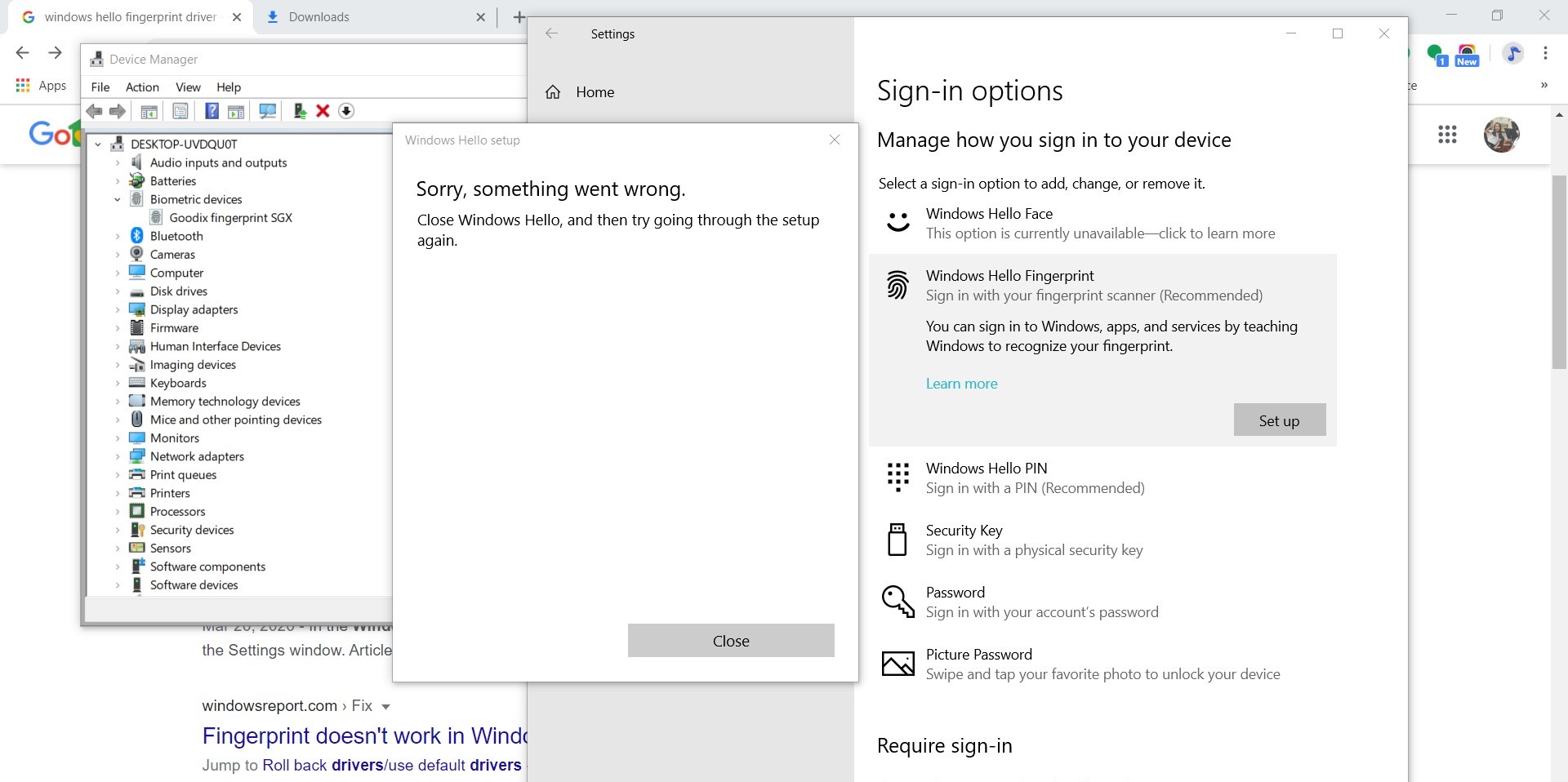
Task: Click the Forward arrow in Device Manager toolbar
Action: pyautogui.click(x=118, y=111)
